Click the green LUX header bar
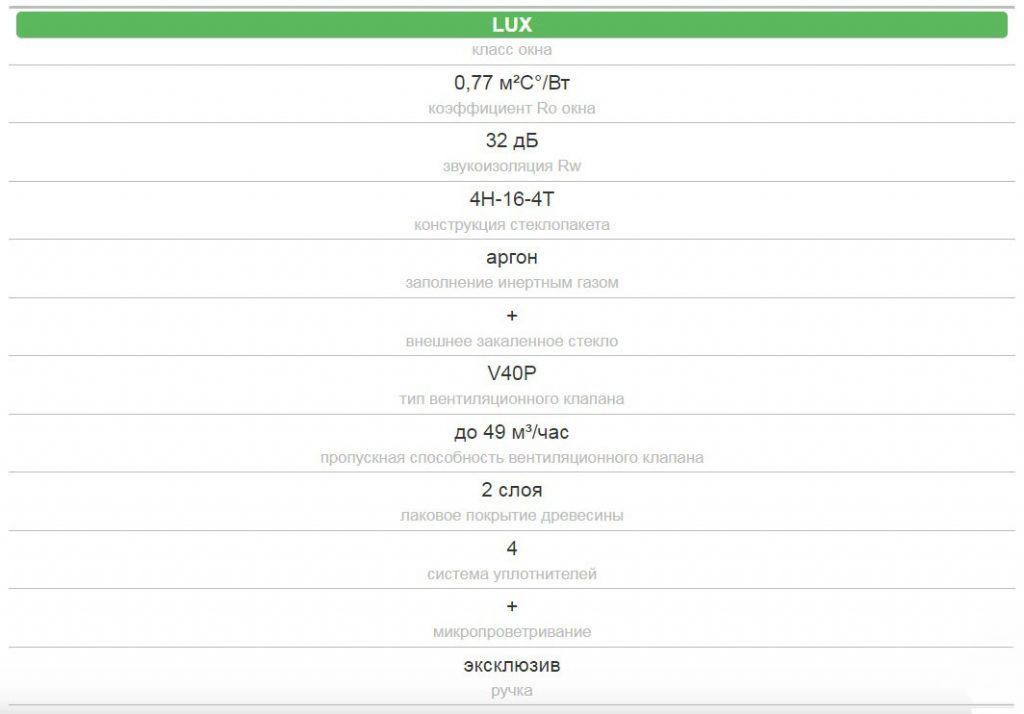1024x714 pixels. [512, 25]
